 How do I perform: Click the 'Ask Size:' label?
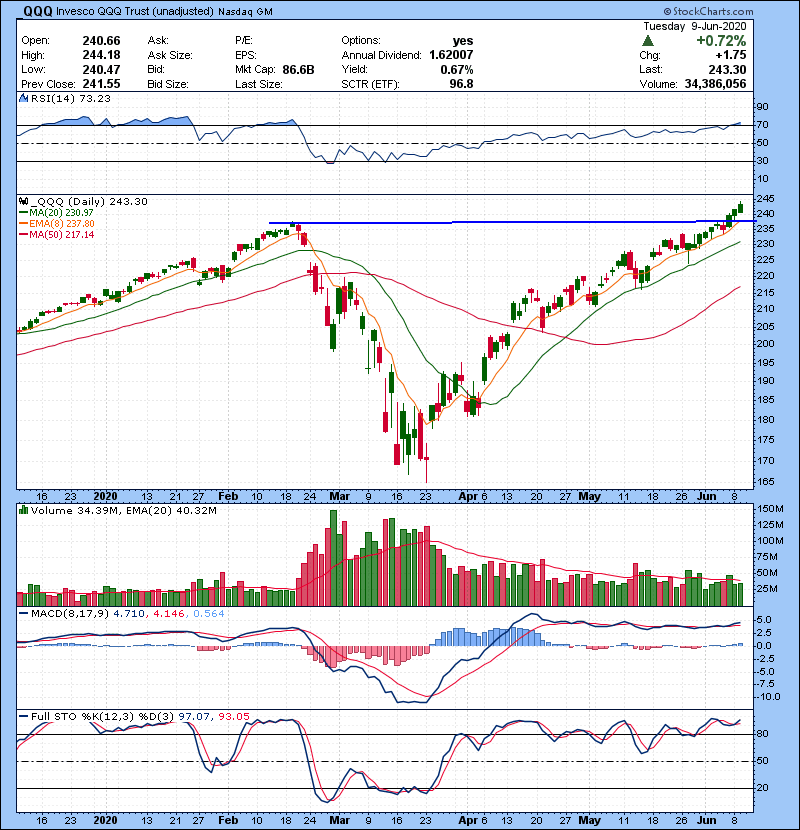click(x=169, y=55)
